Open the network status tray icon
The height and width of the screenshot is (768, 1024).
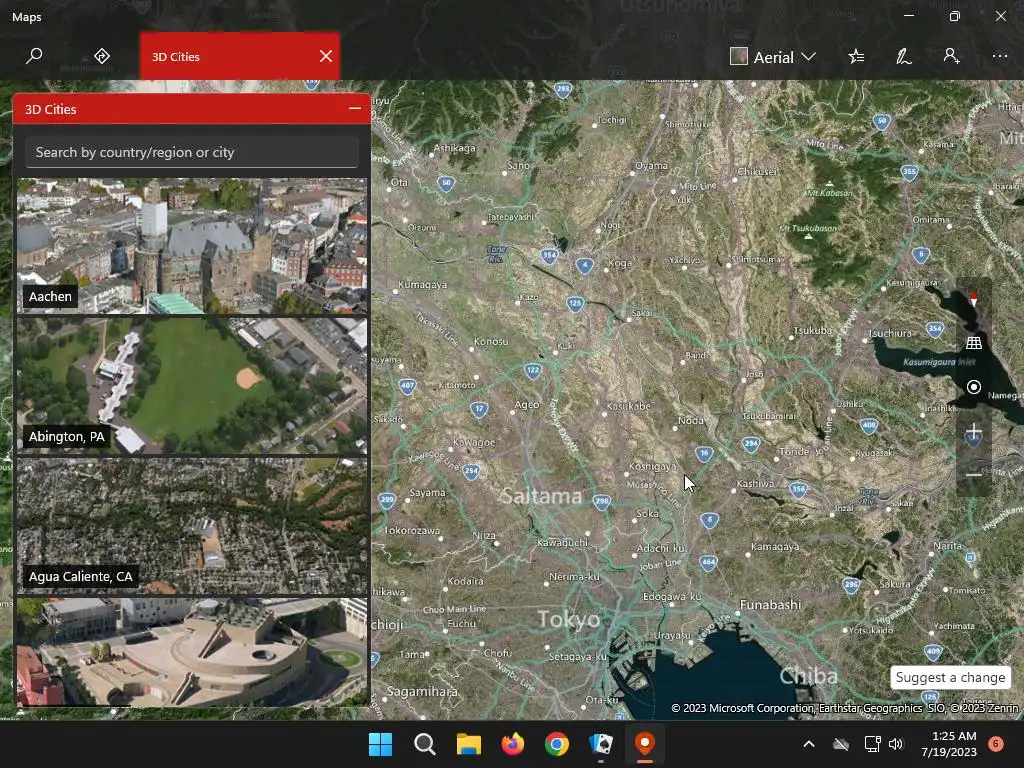pyautogui.click(x=872, y=744)
